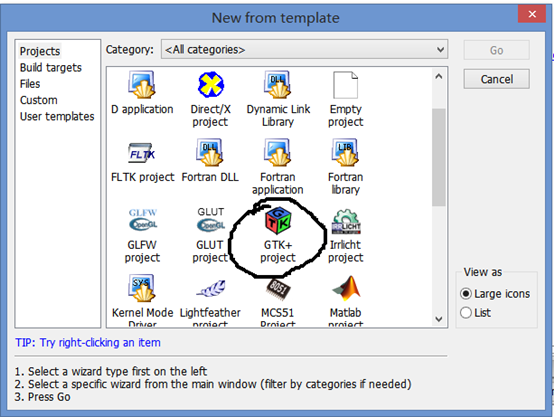The width and height of the screenshot is (554, 417).
Task: Choose the Kernel Mode Driver icon
Action: click(142, 288)
